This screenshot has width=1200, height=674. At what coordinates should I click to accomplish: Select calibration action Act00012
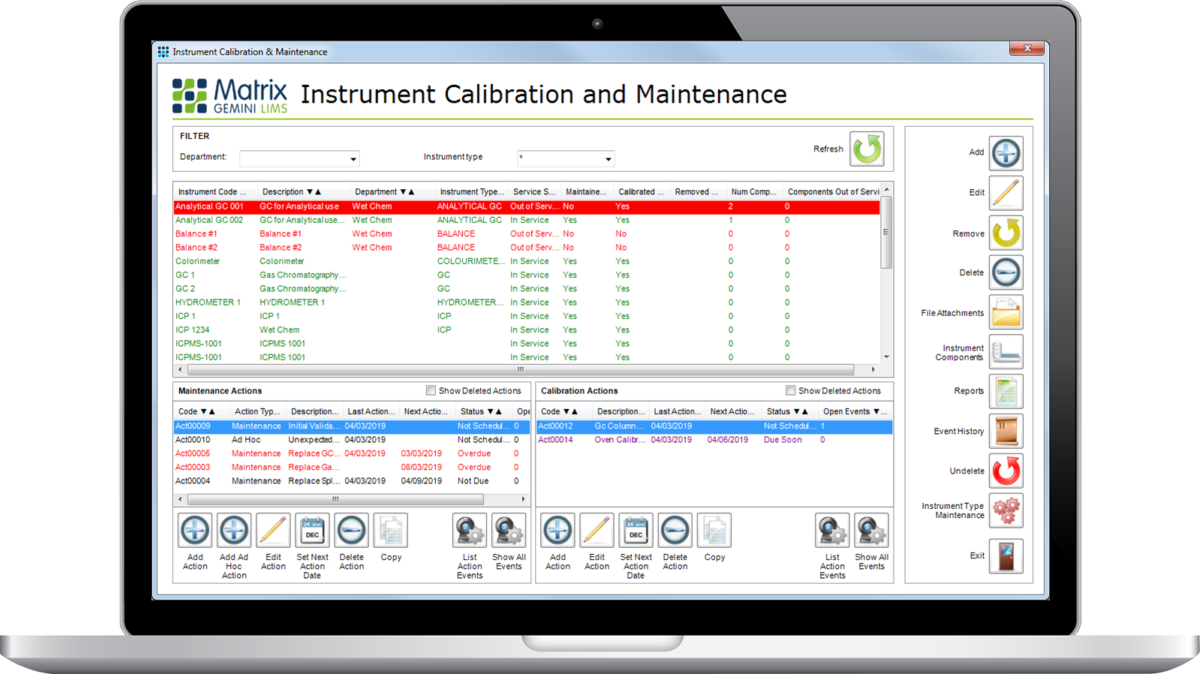(715, 426)
